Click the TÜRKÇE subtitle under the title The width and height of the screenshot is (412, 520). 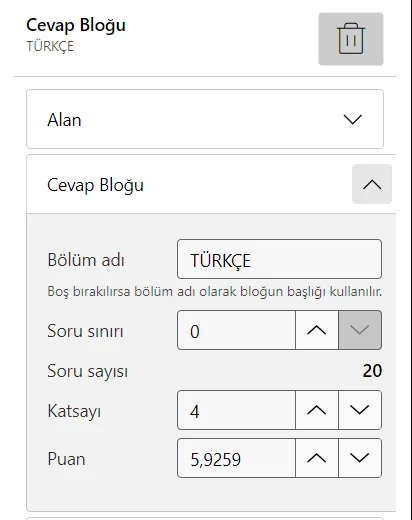50,46
